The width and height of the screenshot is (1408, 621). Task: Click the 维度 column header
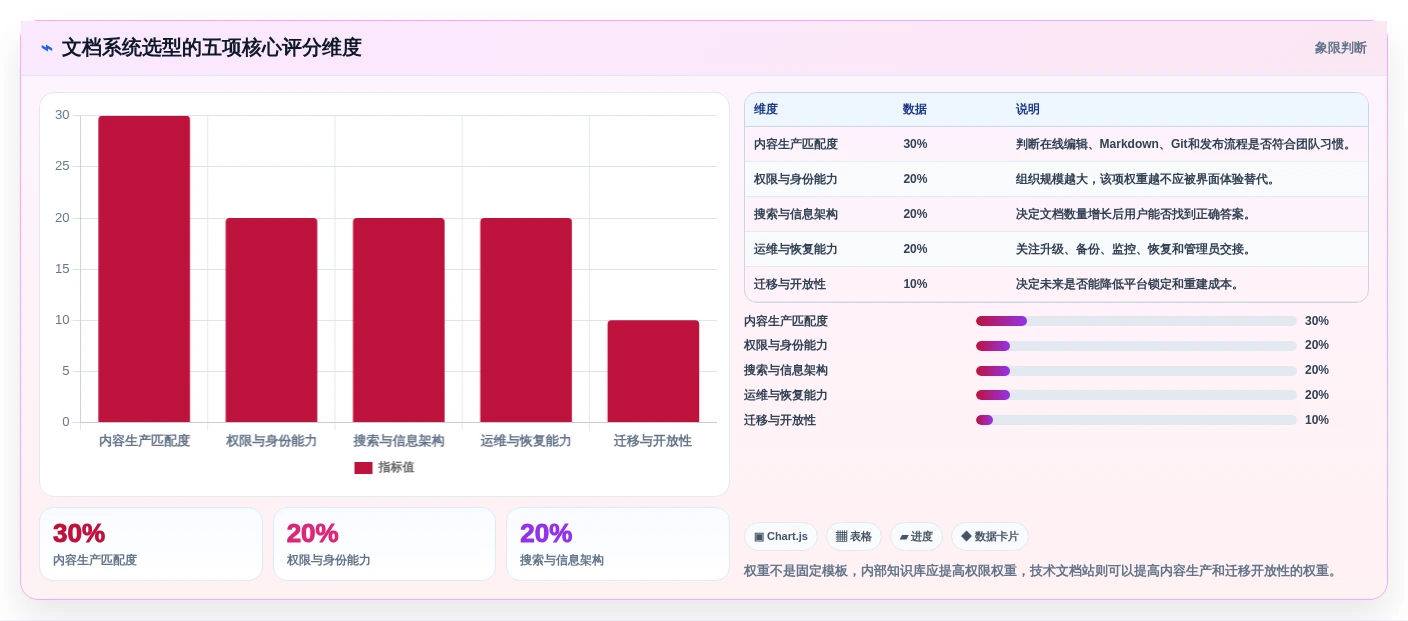pyautogui.click(x=766, y=109)
